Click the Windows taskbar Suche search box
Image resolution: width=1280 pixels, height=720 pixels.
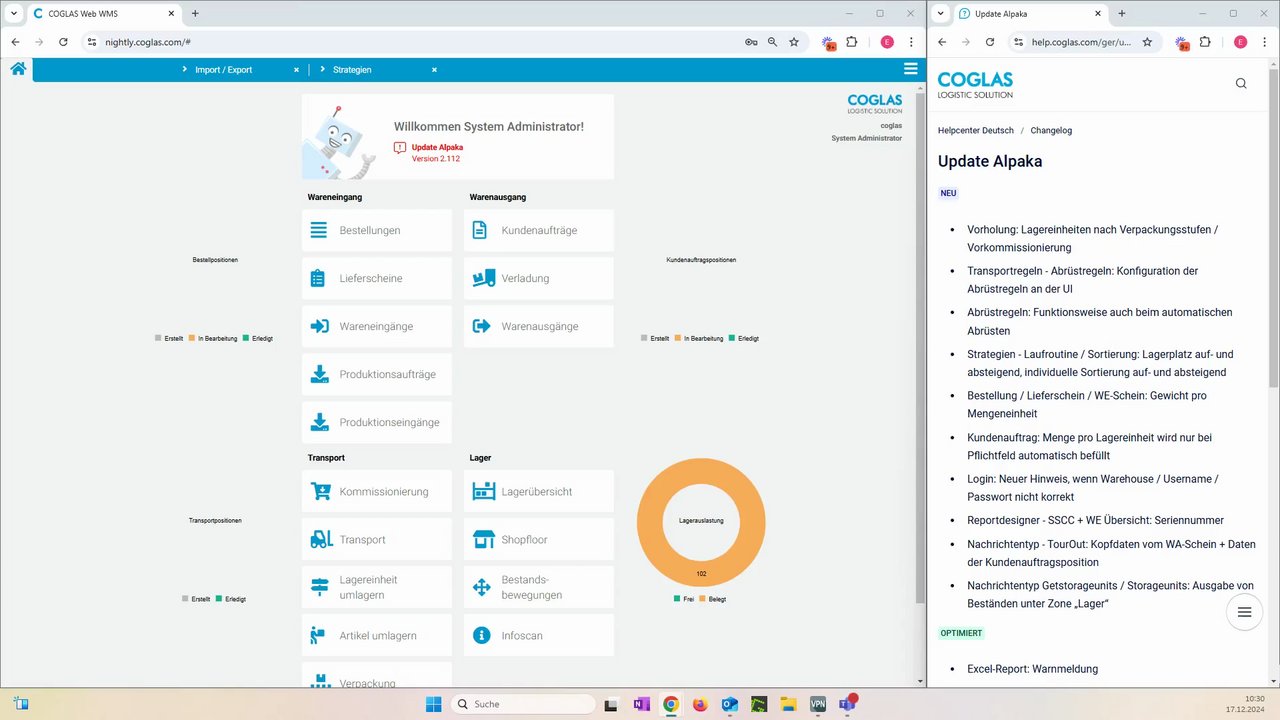523,704
